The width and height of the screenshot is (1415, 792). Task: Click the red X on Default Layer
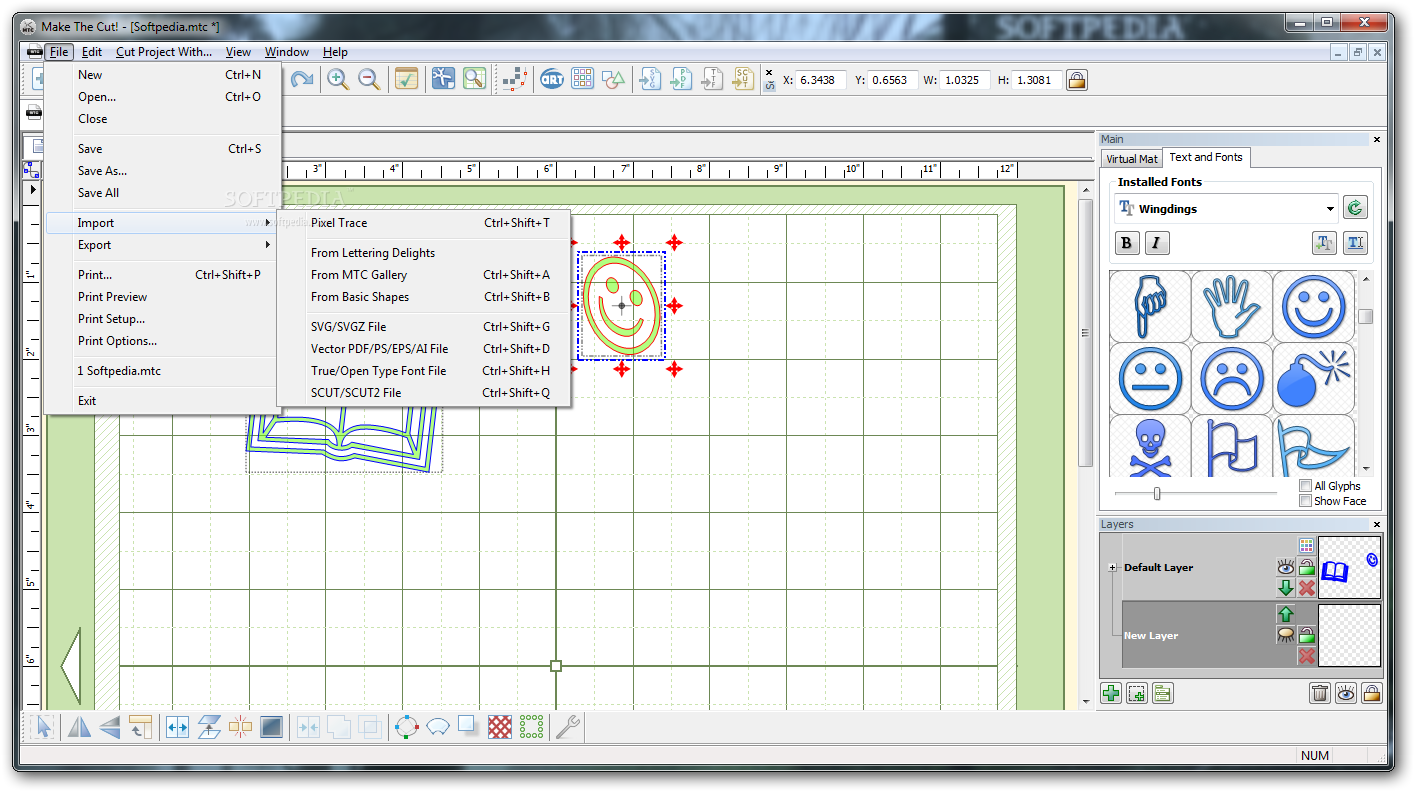point(1306,588)
